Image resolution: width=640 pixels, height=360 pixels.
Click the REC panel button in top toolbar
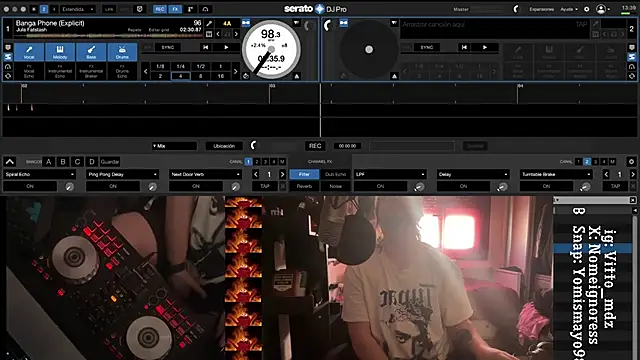[160, 9]
